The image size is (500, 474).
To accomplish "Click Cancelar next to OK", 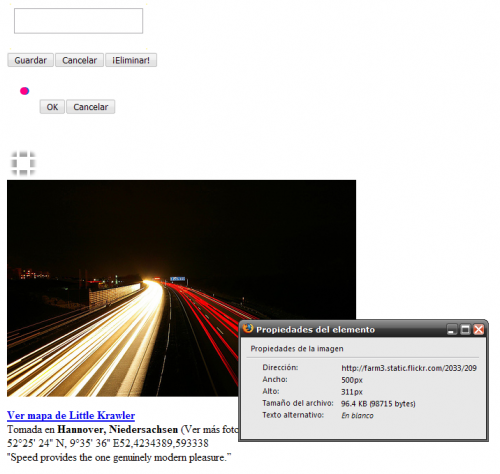I will click(91, 107).
